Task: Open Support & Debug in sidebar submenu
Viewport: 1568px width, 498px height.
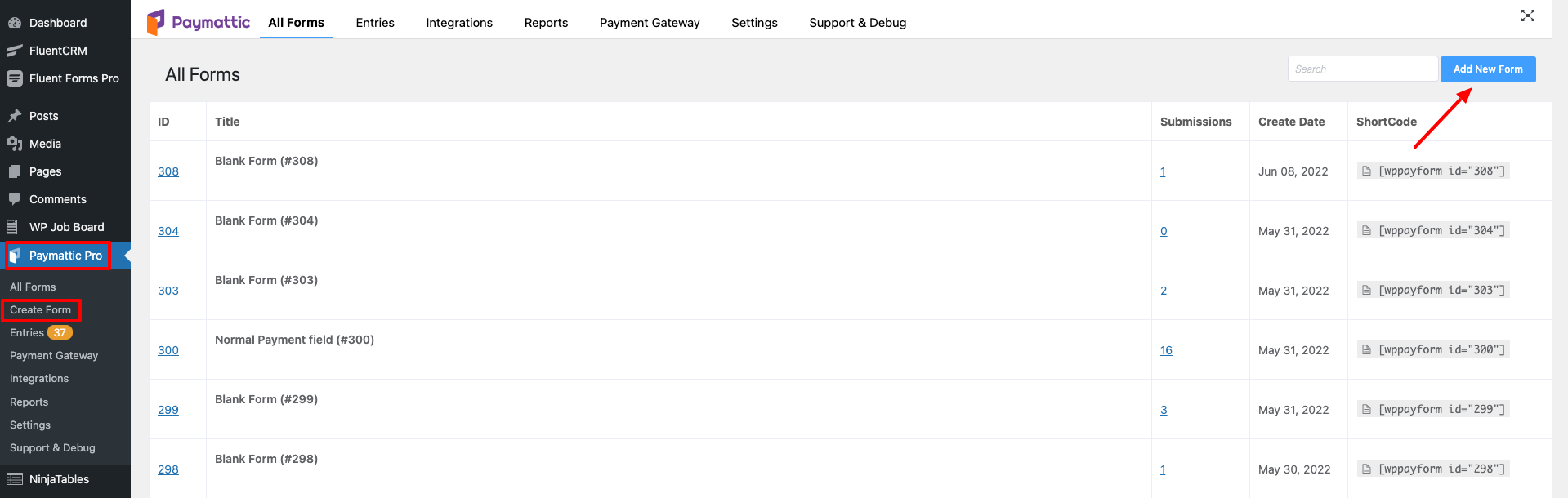Action: tap(52, 448)
